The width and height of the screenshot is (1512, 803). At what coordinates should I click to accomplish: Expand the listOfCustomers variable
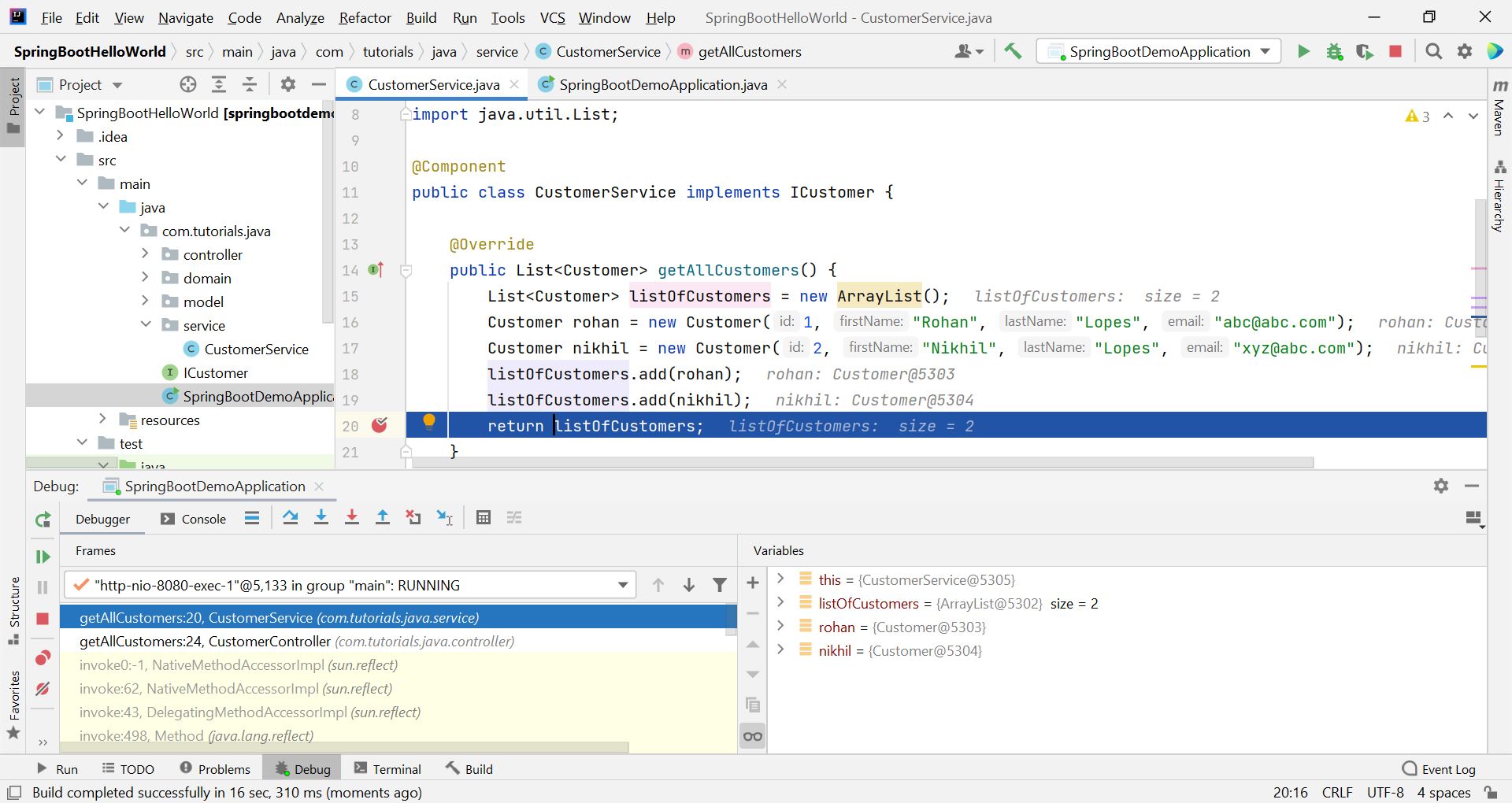click(780, 603)
